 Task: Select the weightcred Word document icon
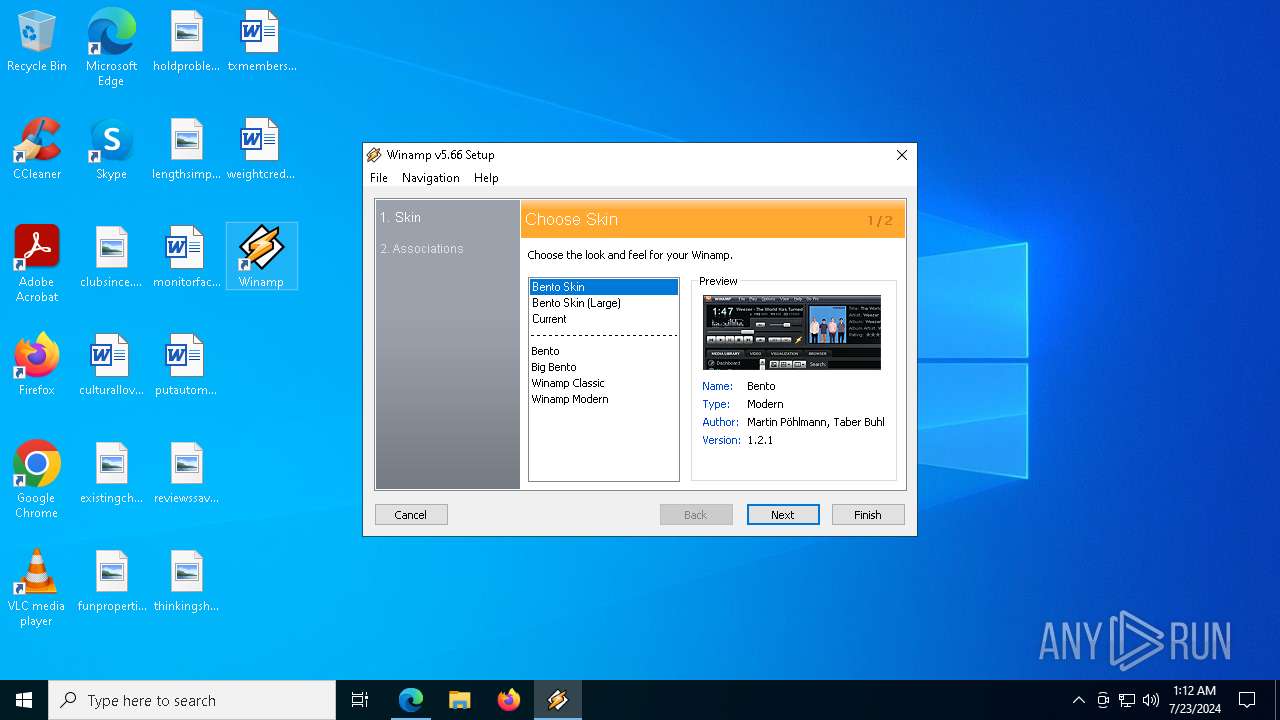(261, 150)
